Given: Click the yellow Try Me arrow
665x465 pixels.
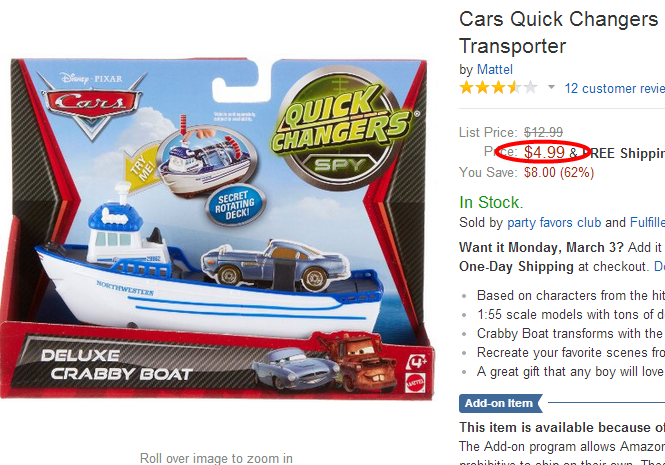Looking at the screenshot, I should (142, 168).
